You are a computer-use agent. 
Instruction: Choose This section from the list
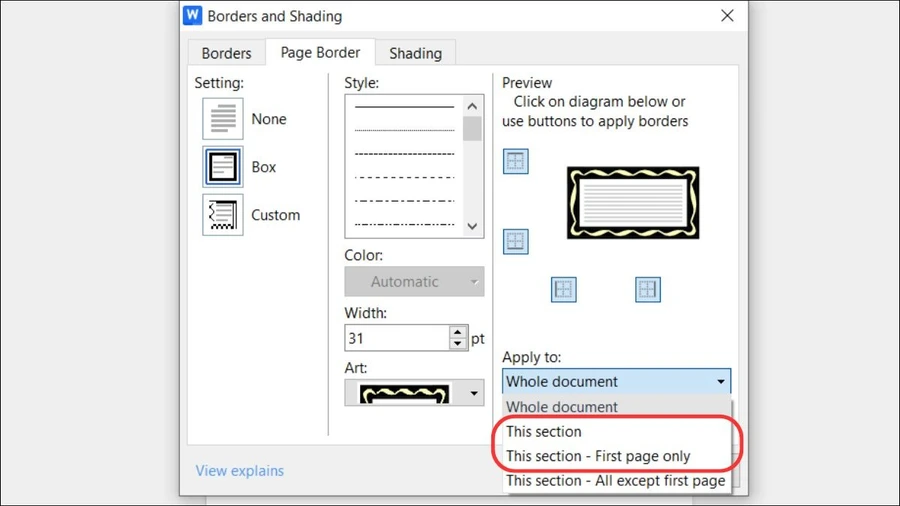pos(616,431)
